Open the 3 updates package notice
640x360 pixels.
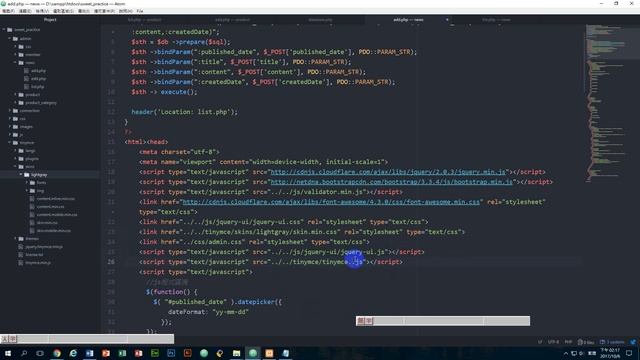coord(612,342)
